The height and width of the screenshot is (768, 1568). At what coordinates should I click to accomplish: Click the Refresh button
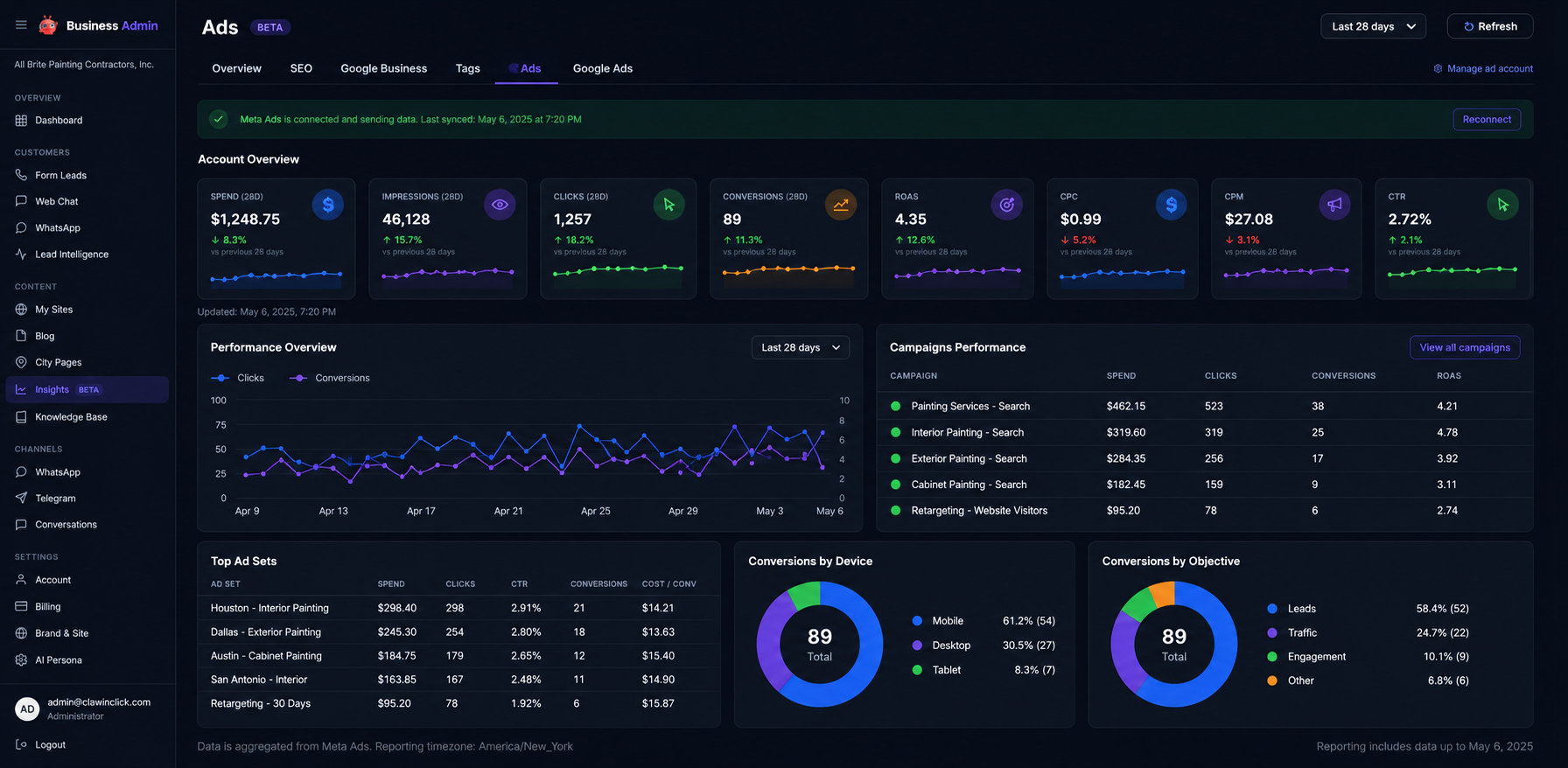click(x=1490, y=26)
